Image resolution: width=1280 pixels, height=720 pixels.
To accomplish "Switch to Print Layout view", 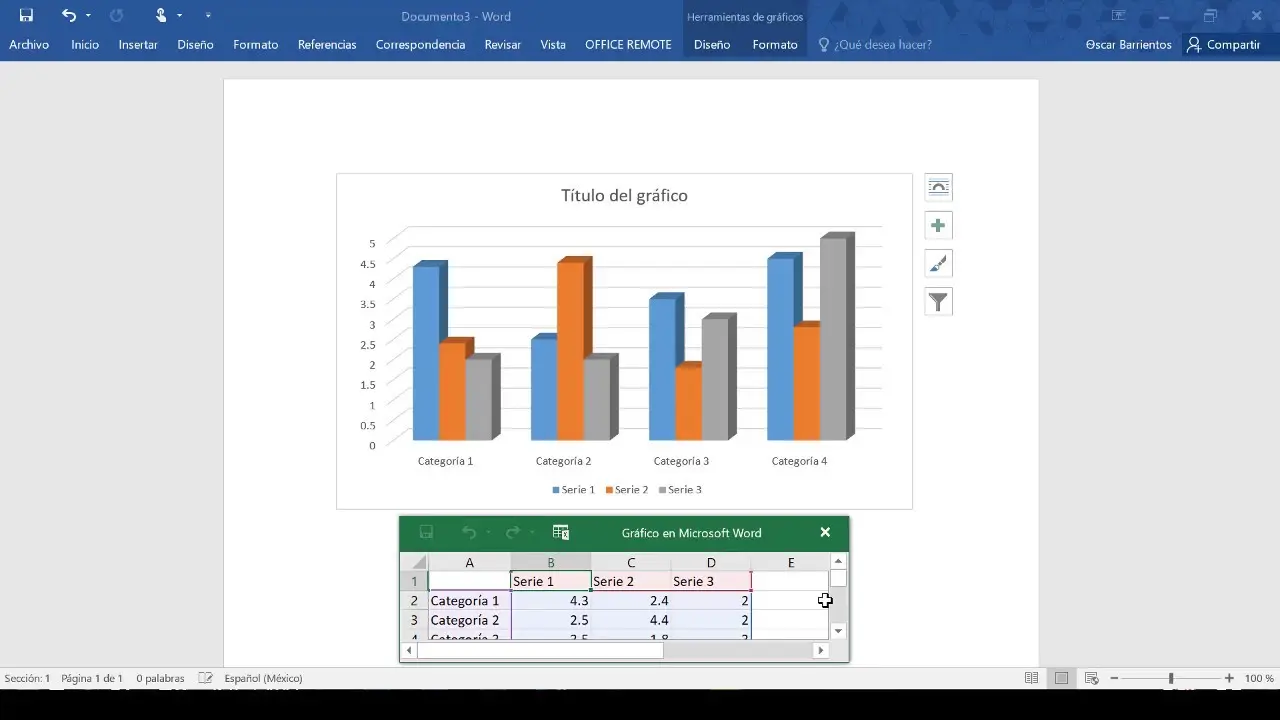I will click(x=1061, y=678).
